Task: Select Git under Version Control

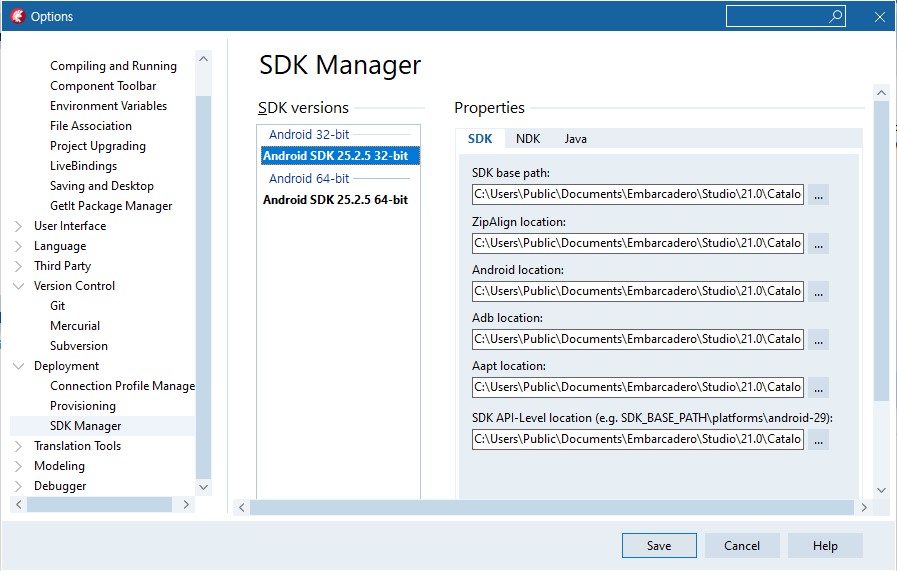Action: tap(58, 306)
